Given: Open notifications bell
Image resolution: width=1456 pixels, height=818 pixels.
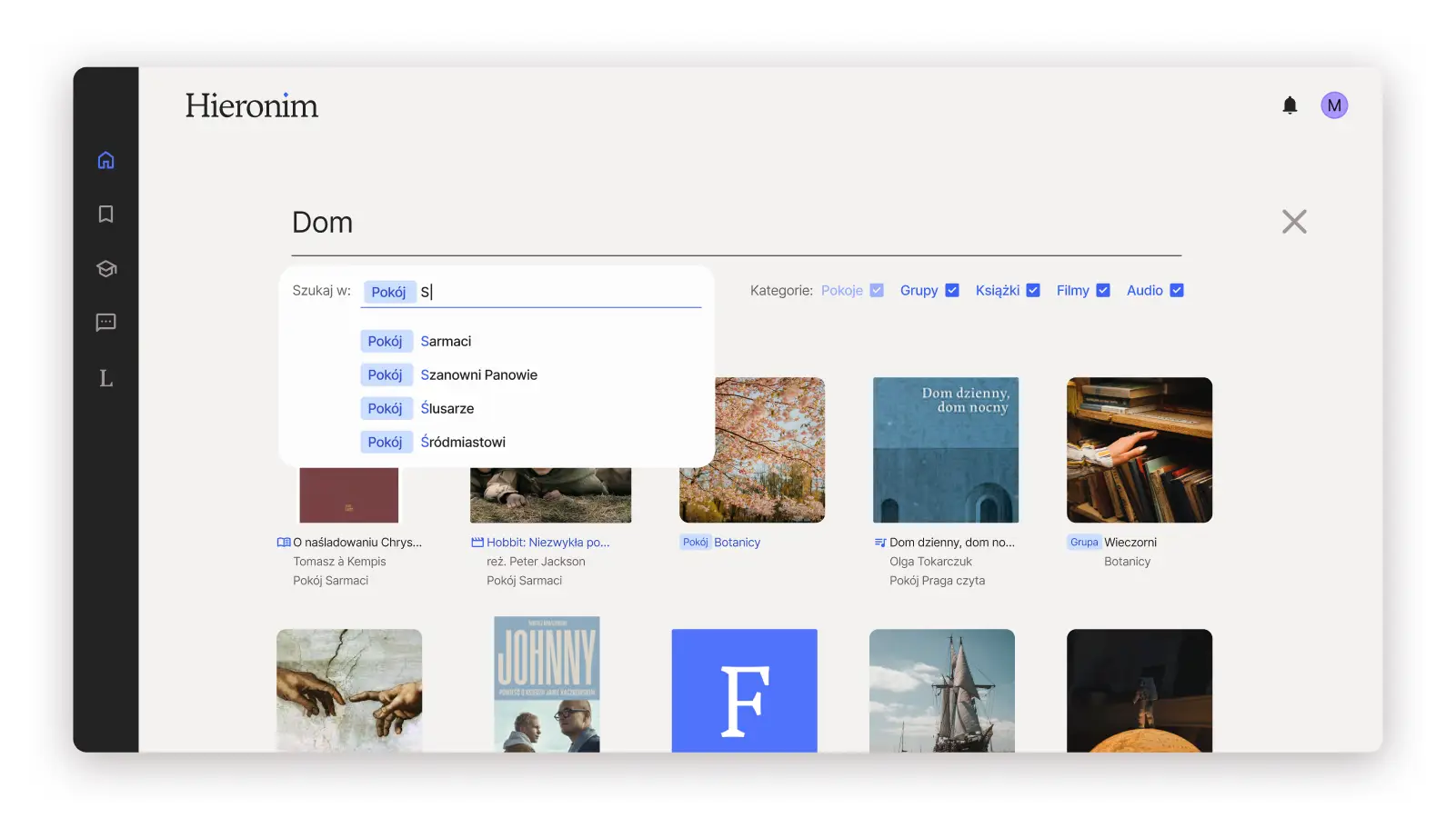Looking at the screenshot, I should (1290, 105).
